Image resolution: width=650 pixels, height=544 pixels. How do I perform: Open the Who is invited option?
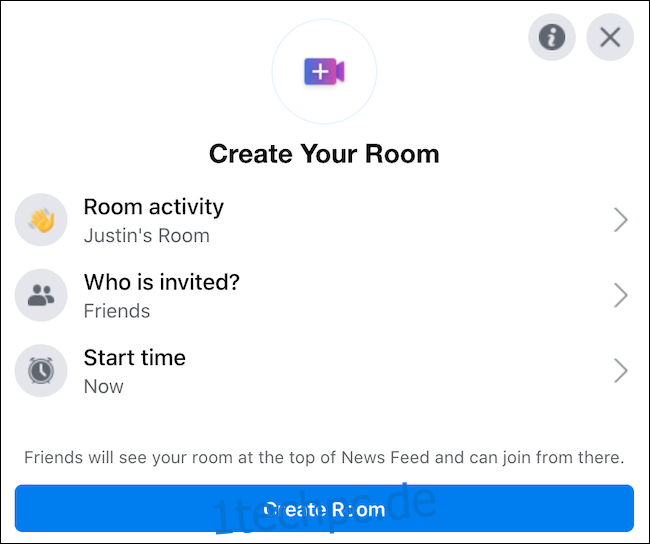324,295
